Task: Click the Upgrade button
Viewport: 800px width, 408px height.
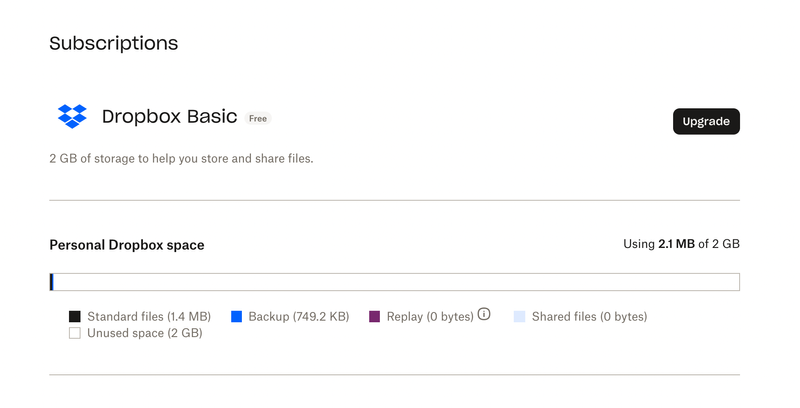Action: tap(706, 121)
